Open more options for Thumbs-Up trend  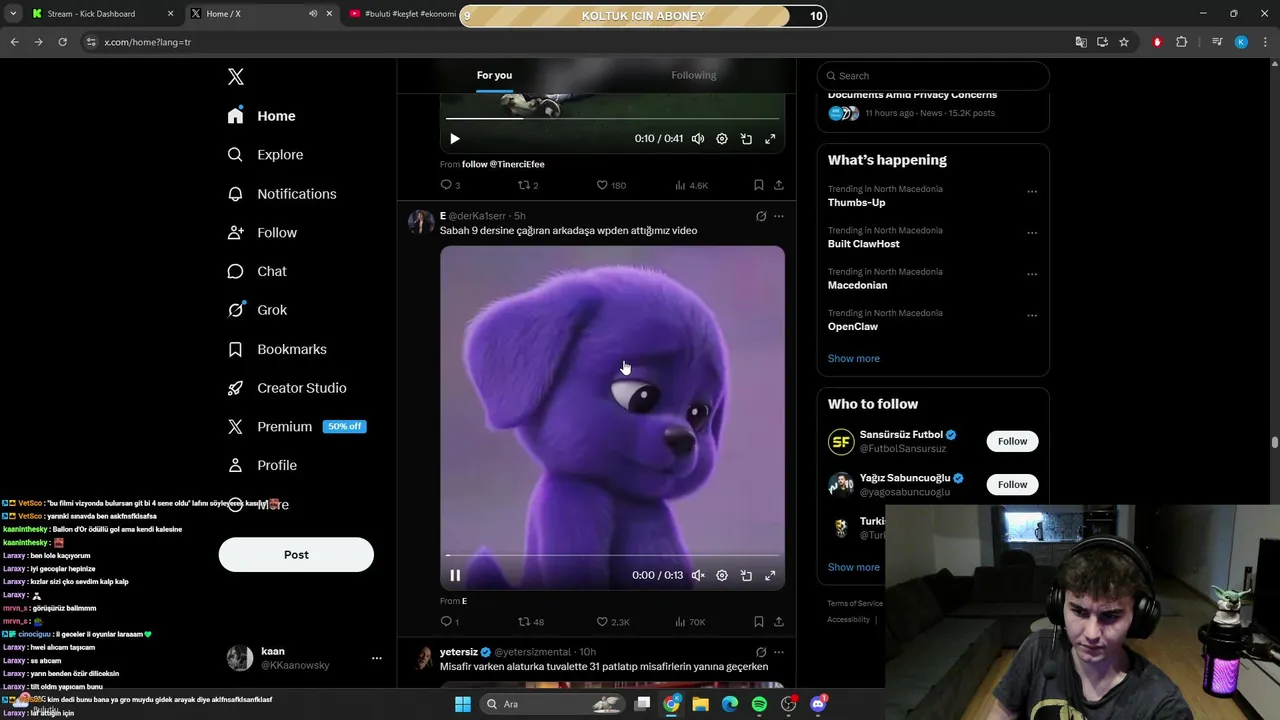point(1032,192)
